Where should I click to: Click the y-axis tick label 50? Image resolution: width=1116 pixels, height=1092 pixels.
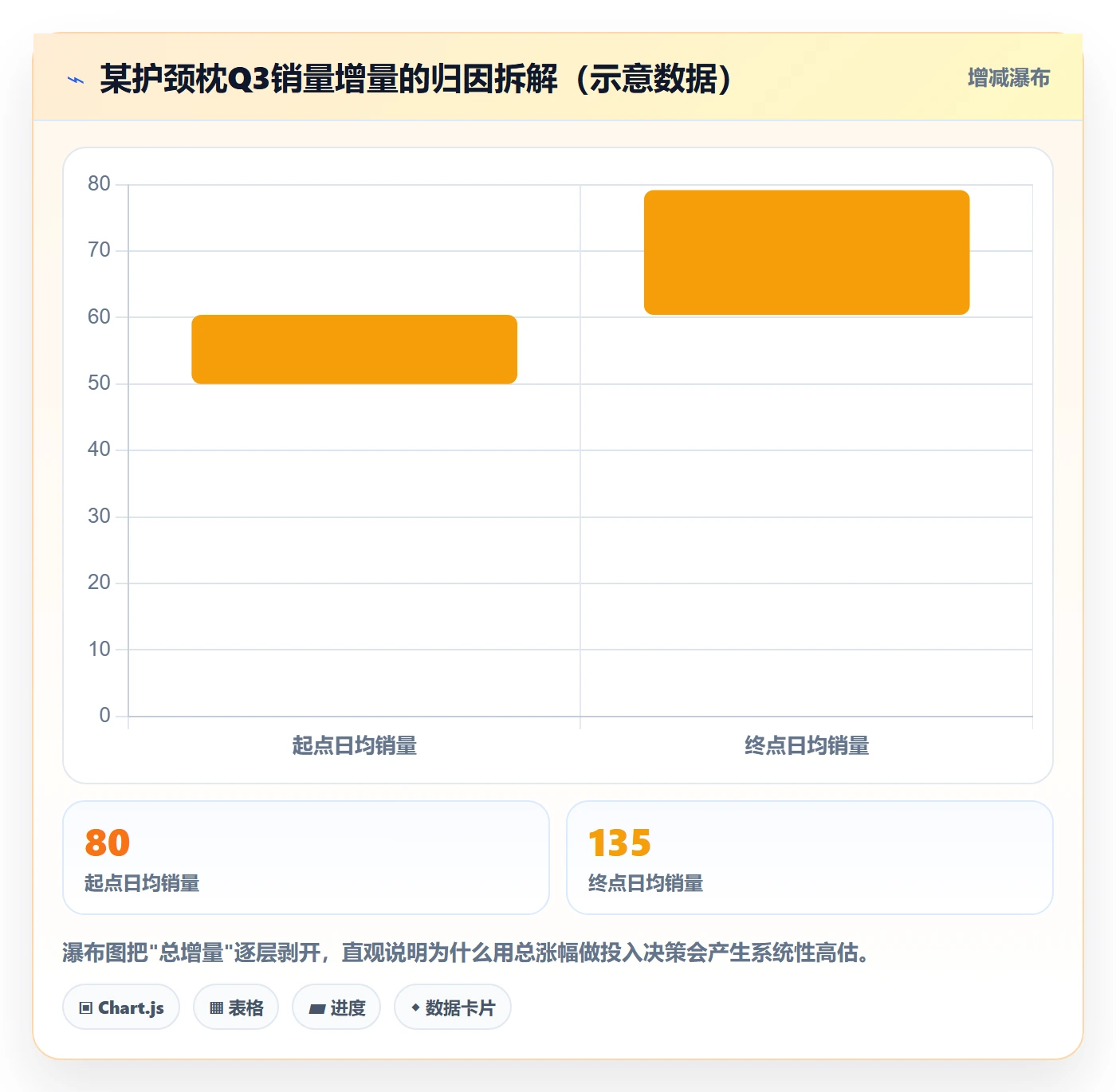pos(99,383)
